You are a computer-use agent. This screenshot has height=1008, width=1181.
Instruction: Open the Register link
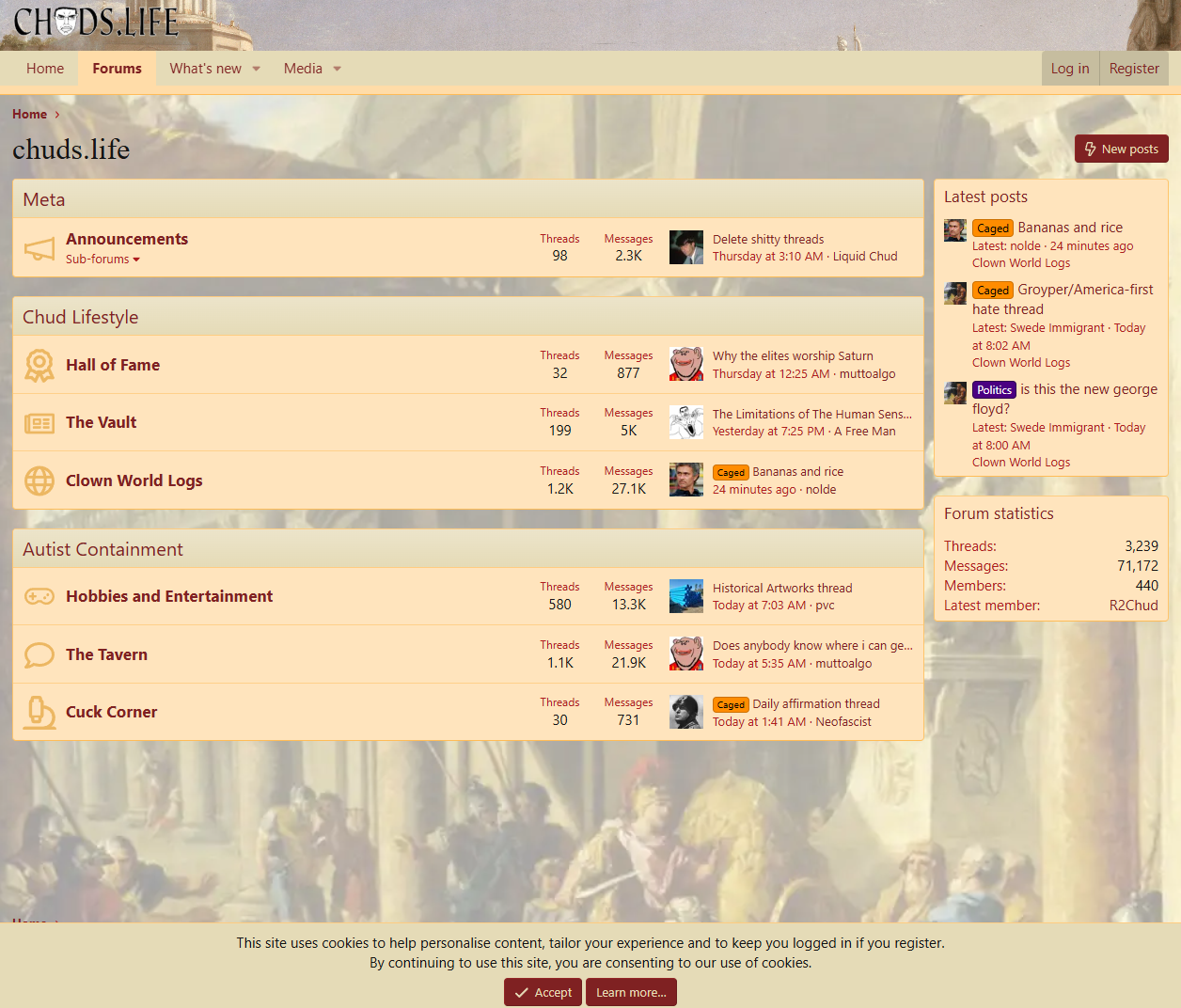[1133, 69]
